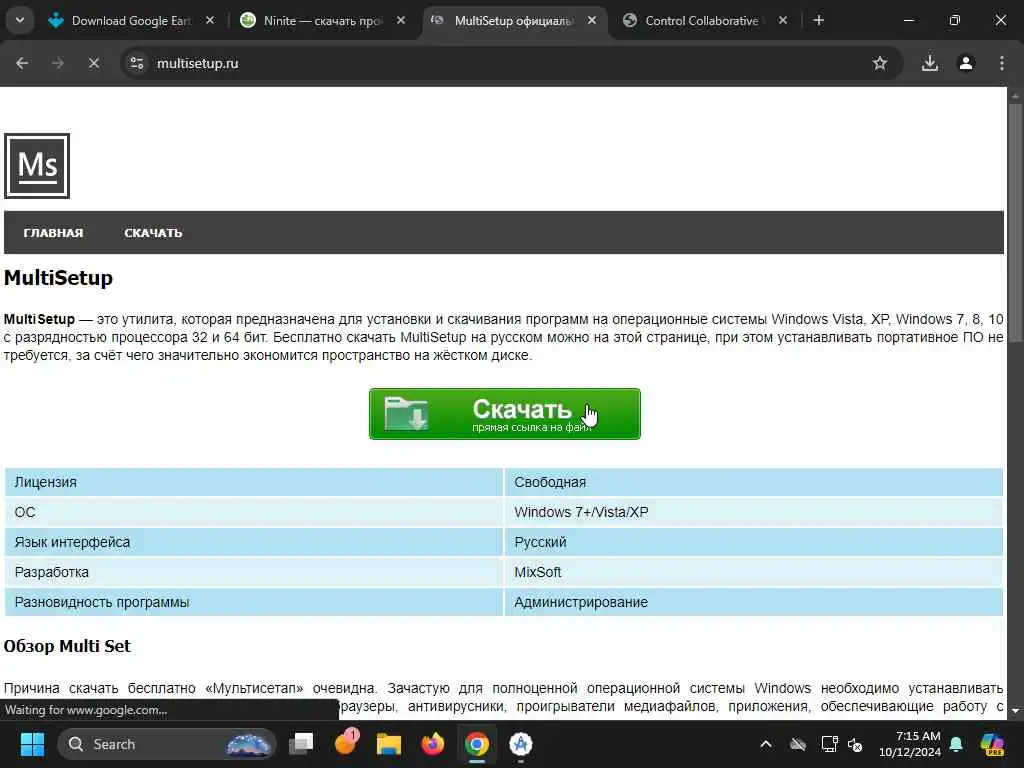Screen dimensions: 1024x768
Task: Close the Download Google Earth tab
Action: click(x=210, y=21)
